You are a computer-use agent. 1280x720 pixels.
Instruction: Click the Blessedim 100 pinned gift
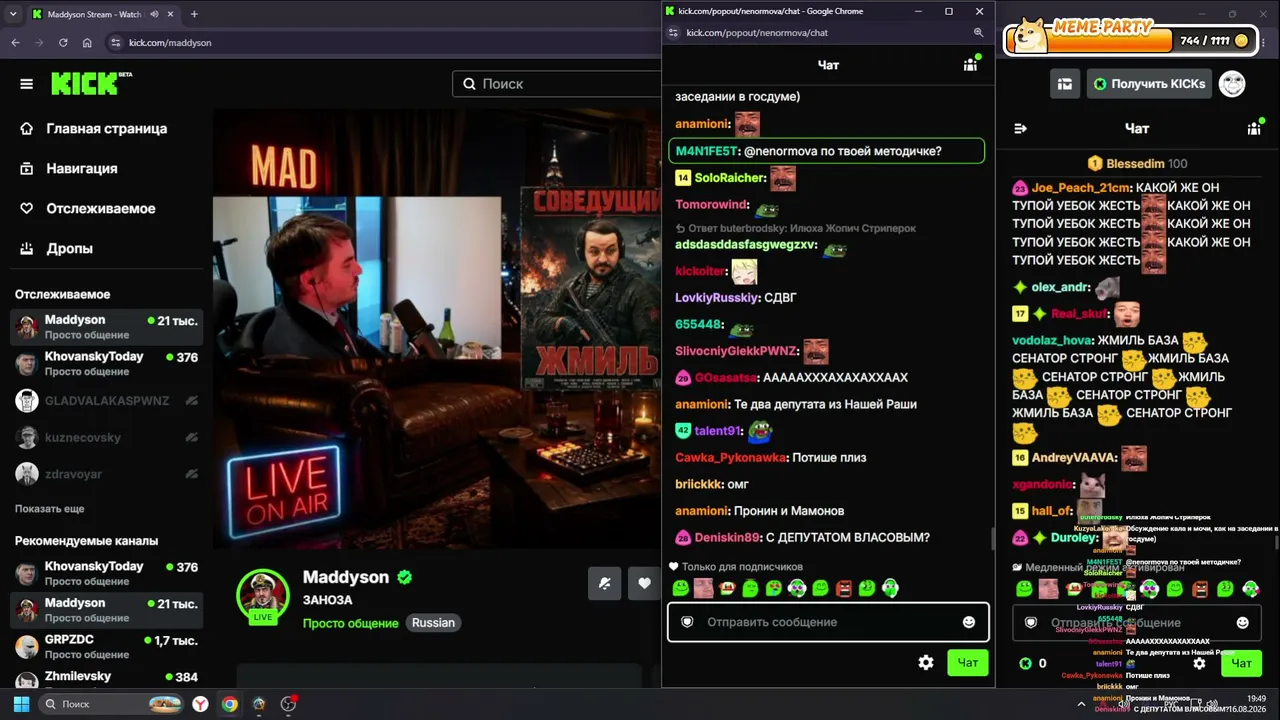point(1138,163)
